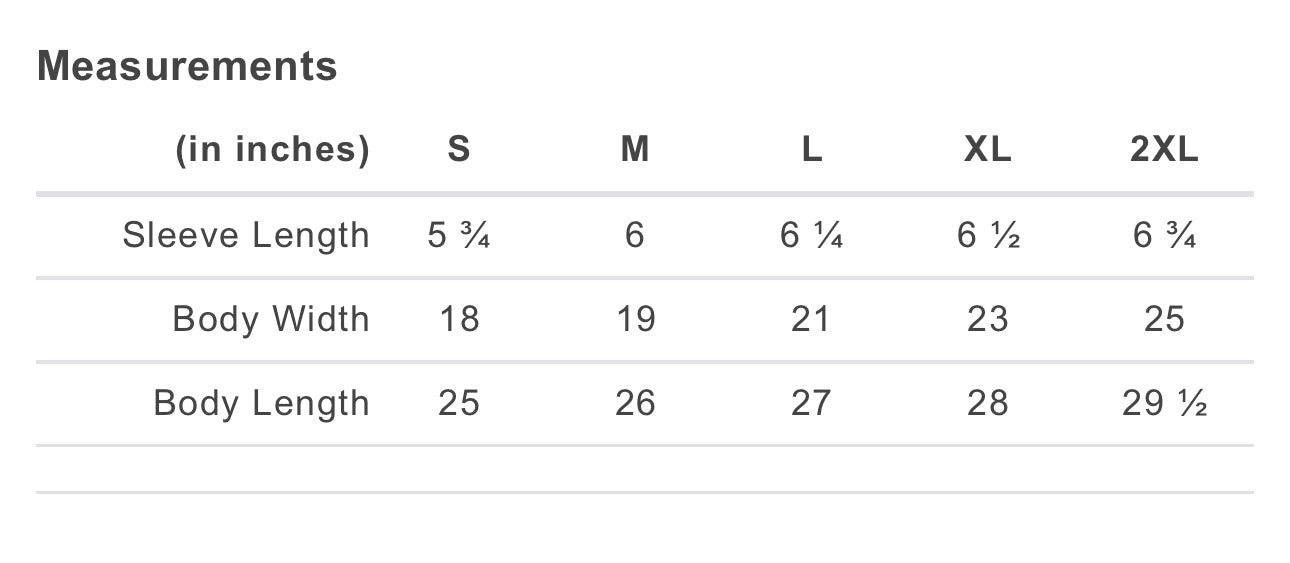Click the "(in inches)" header label
Screen dimensions: 1290x563
tap(272, 150)
